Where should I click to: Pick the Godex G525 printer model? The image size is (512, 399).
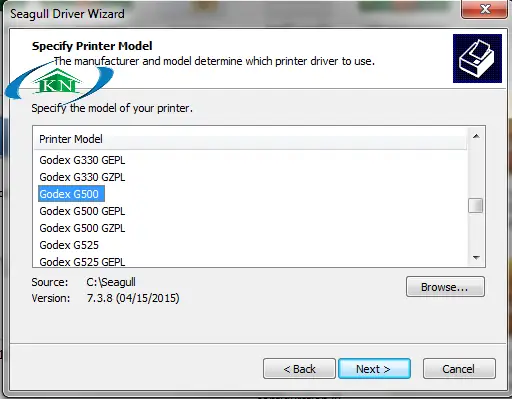coord(69,245)
